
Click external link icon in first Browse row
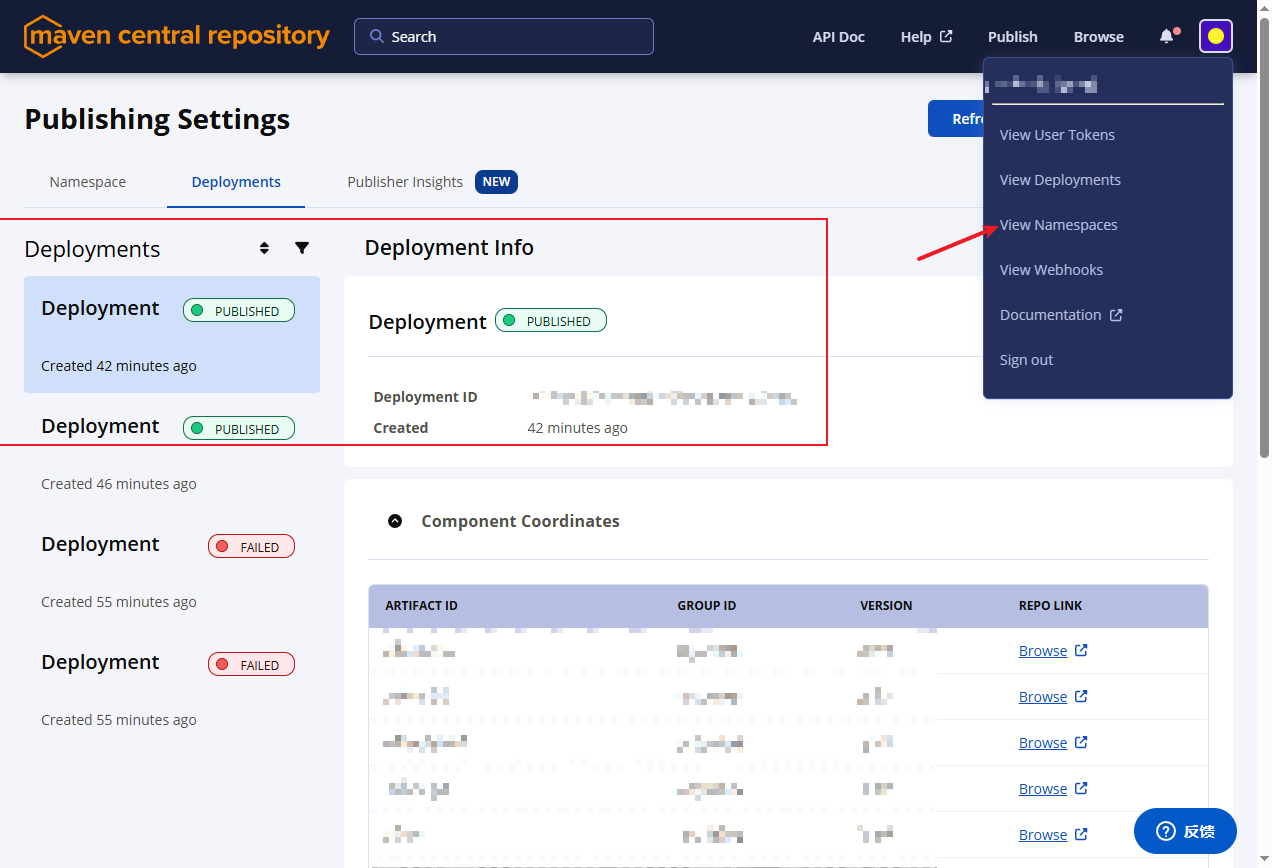(x=1081, y=650)
